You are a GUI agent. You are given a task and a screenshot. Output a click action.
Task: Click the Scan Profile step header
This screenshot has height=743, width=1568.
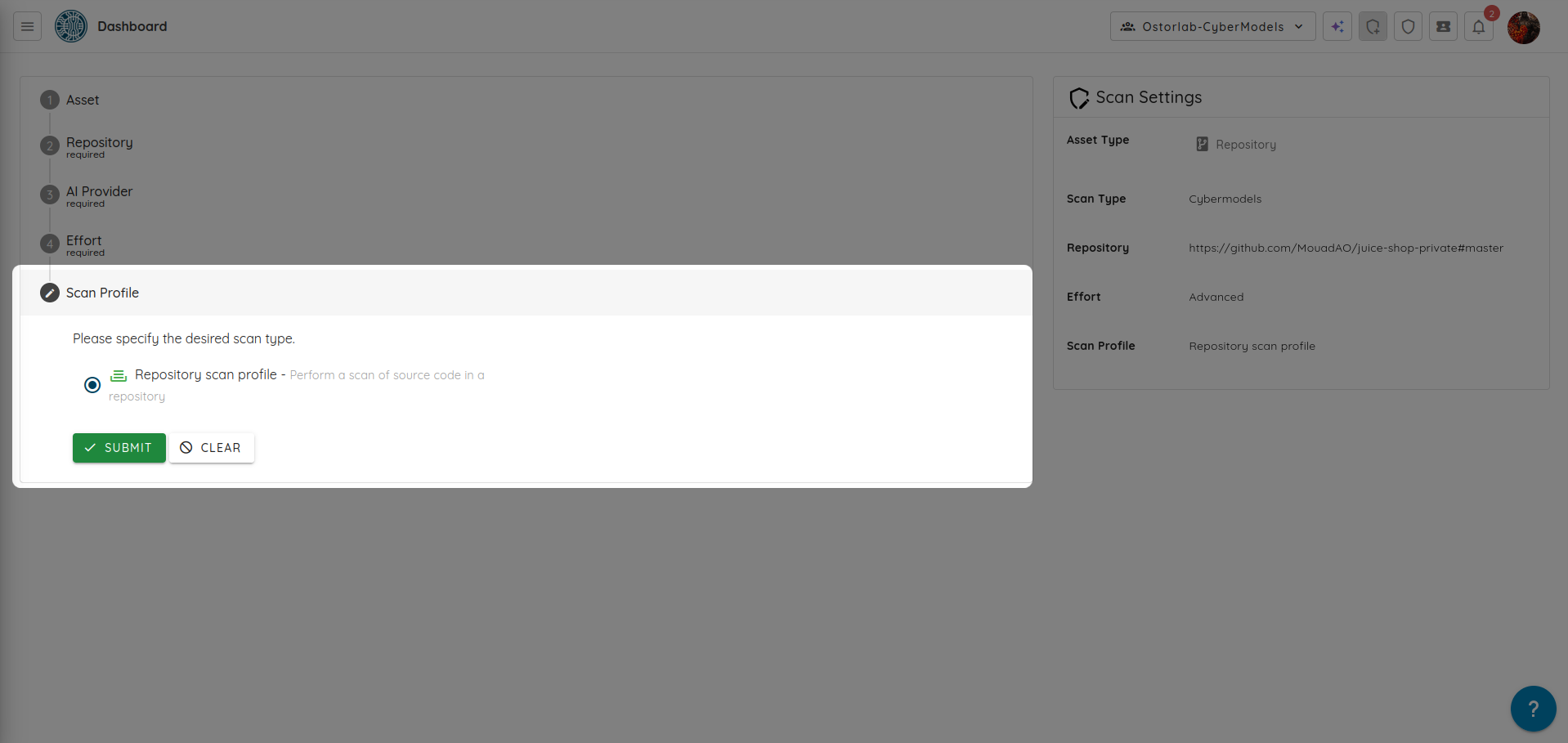[526, 293]
